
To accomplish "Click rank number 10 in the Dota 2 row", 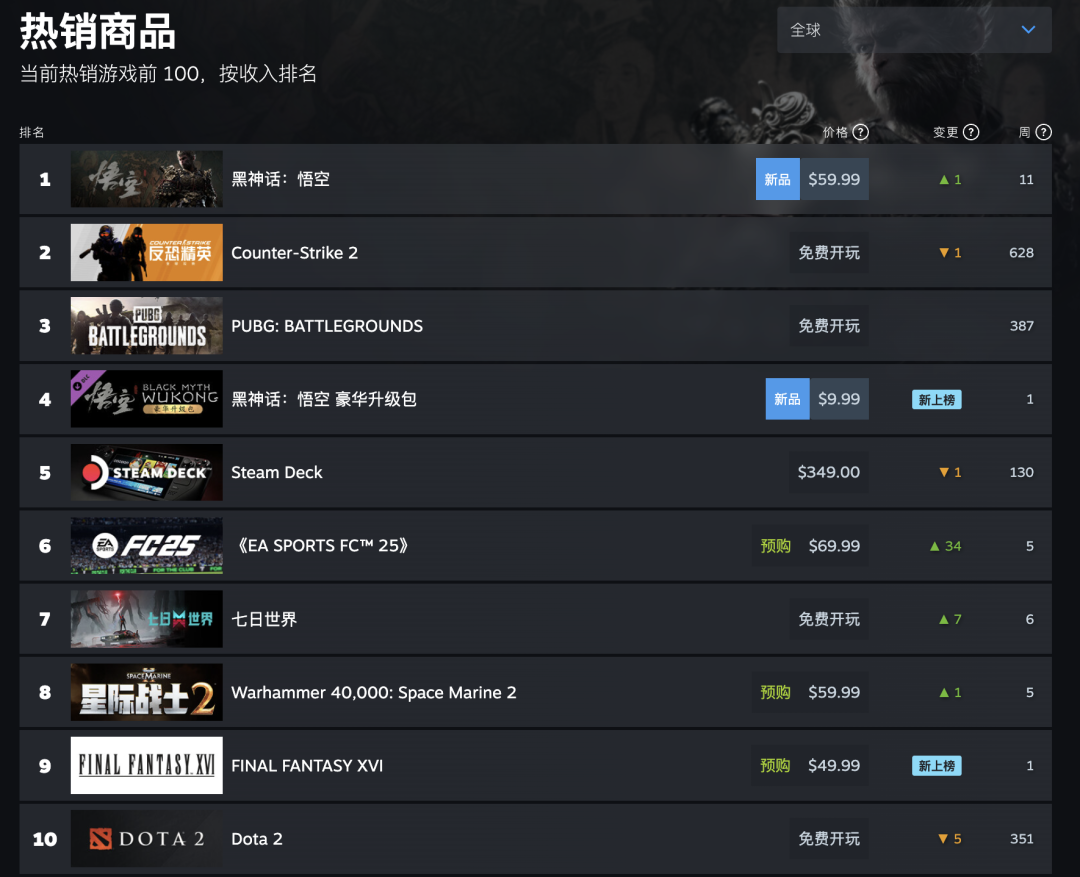I will coord(45,839).
